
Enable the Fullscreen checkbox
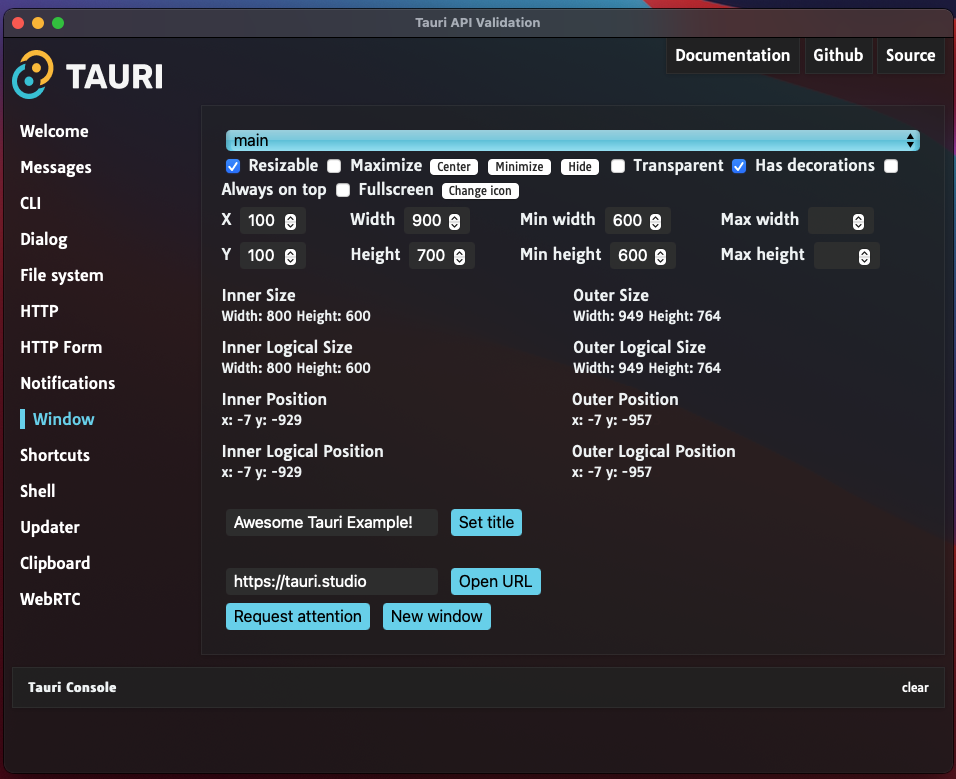pos(343,190)
